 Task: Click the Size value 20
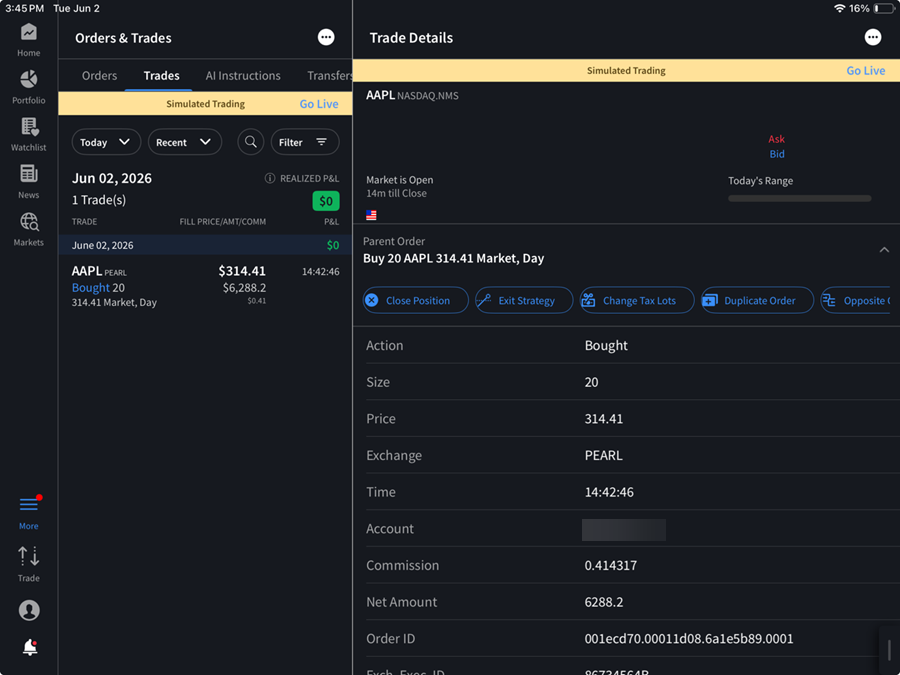(x=591, y=382)
